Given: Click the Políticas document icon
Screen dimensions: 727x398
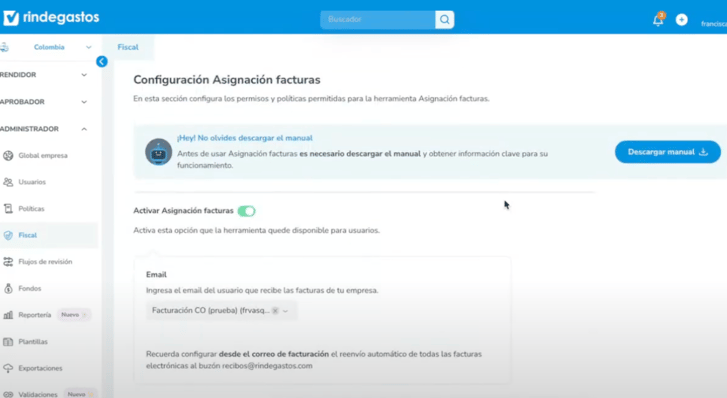Looking at the screenshot, I should [8, 209].
